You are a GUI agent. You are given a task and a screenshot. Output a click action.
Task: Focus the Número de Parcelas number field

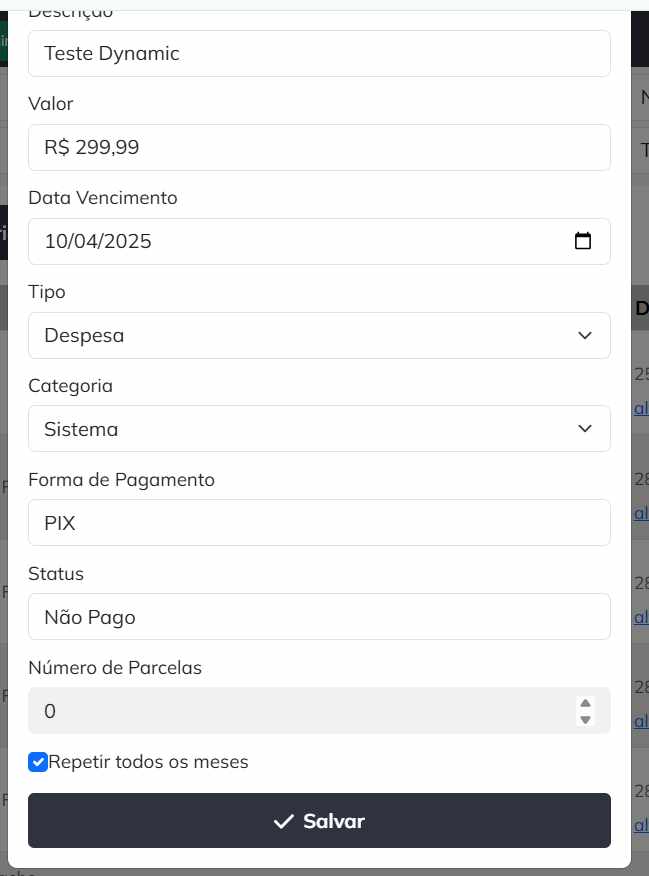tap(300, 711)
